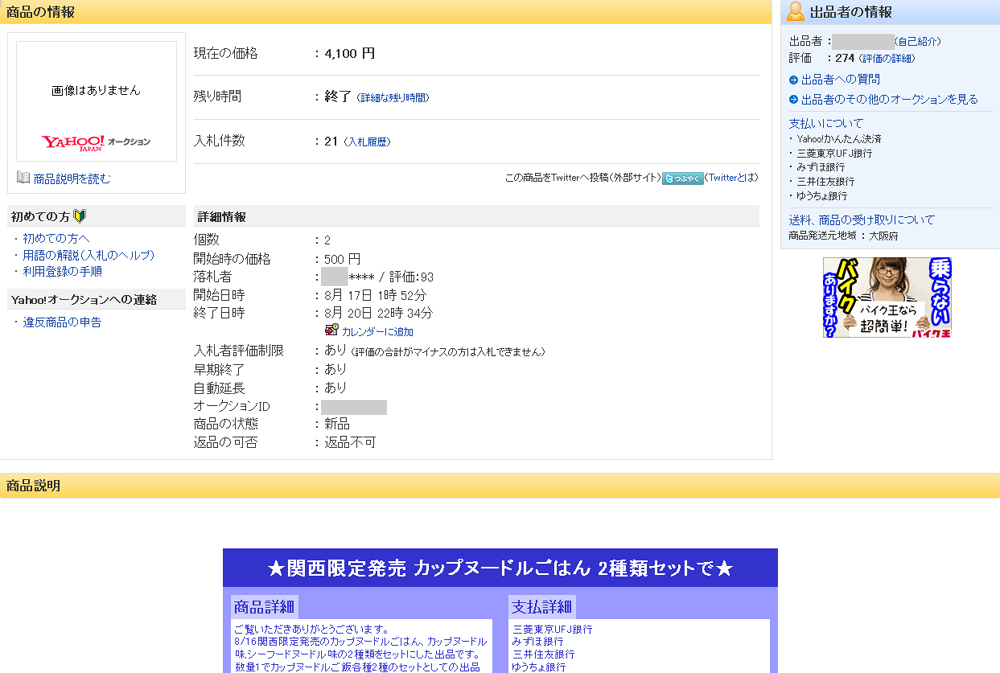Click the beginner mark icon by 初めての方

(80, 216)
